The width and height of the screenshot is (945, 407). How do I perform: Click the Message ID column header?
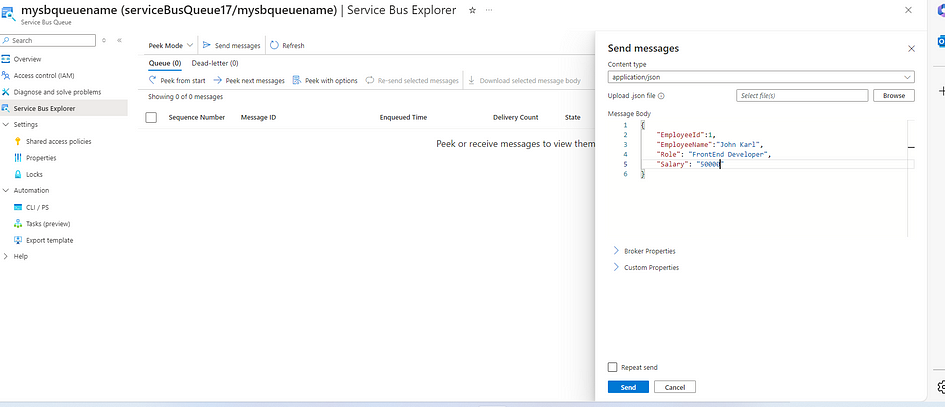tap(258, 118)
